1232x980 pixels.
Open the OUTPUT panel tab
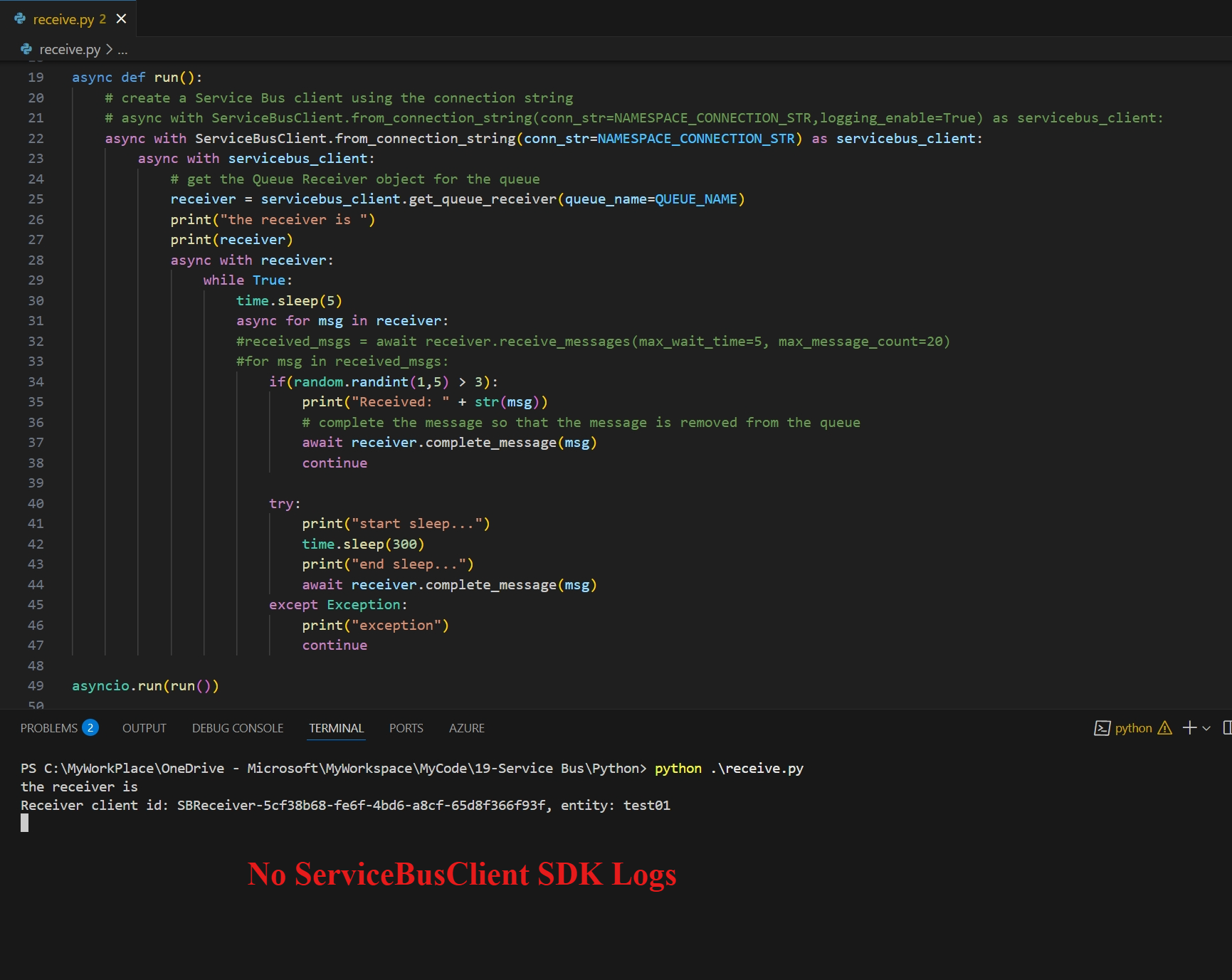coord(144,728)
